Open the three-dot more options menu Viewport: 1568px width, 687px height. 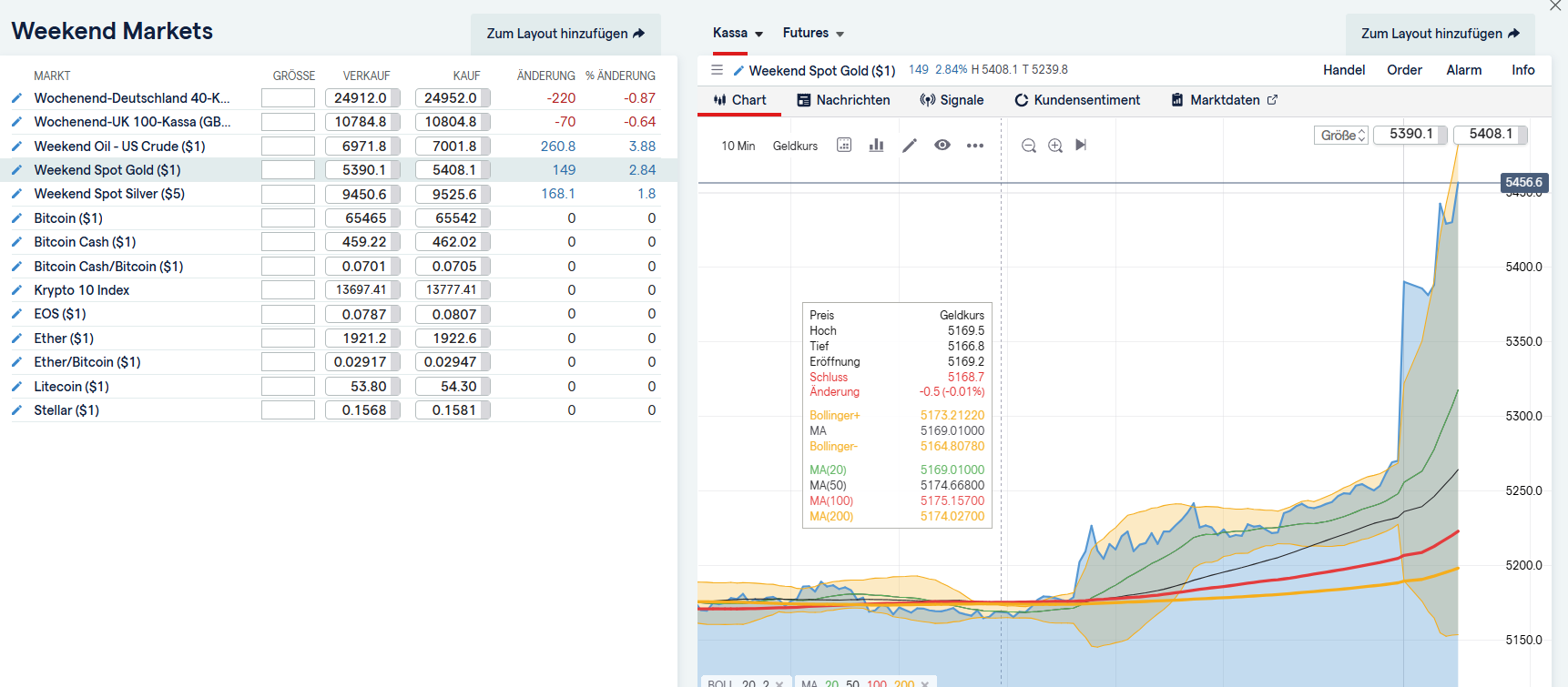pos(975,146)
